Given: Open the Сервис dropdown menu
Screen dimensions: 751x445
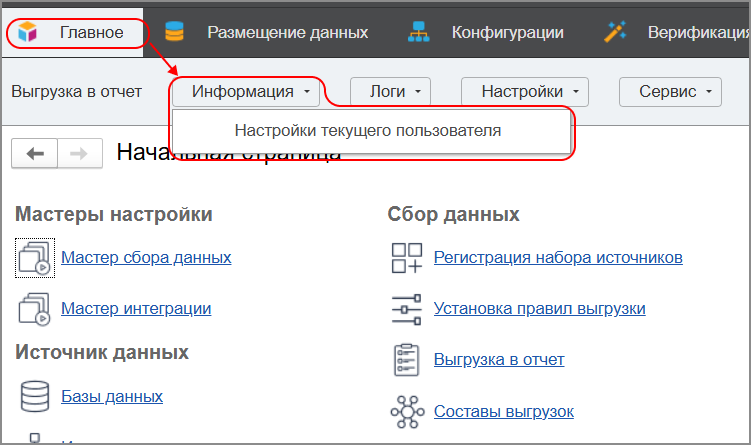Looking at the screenshot, I should coord(671,92).
